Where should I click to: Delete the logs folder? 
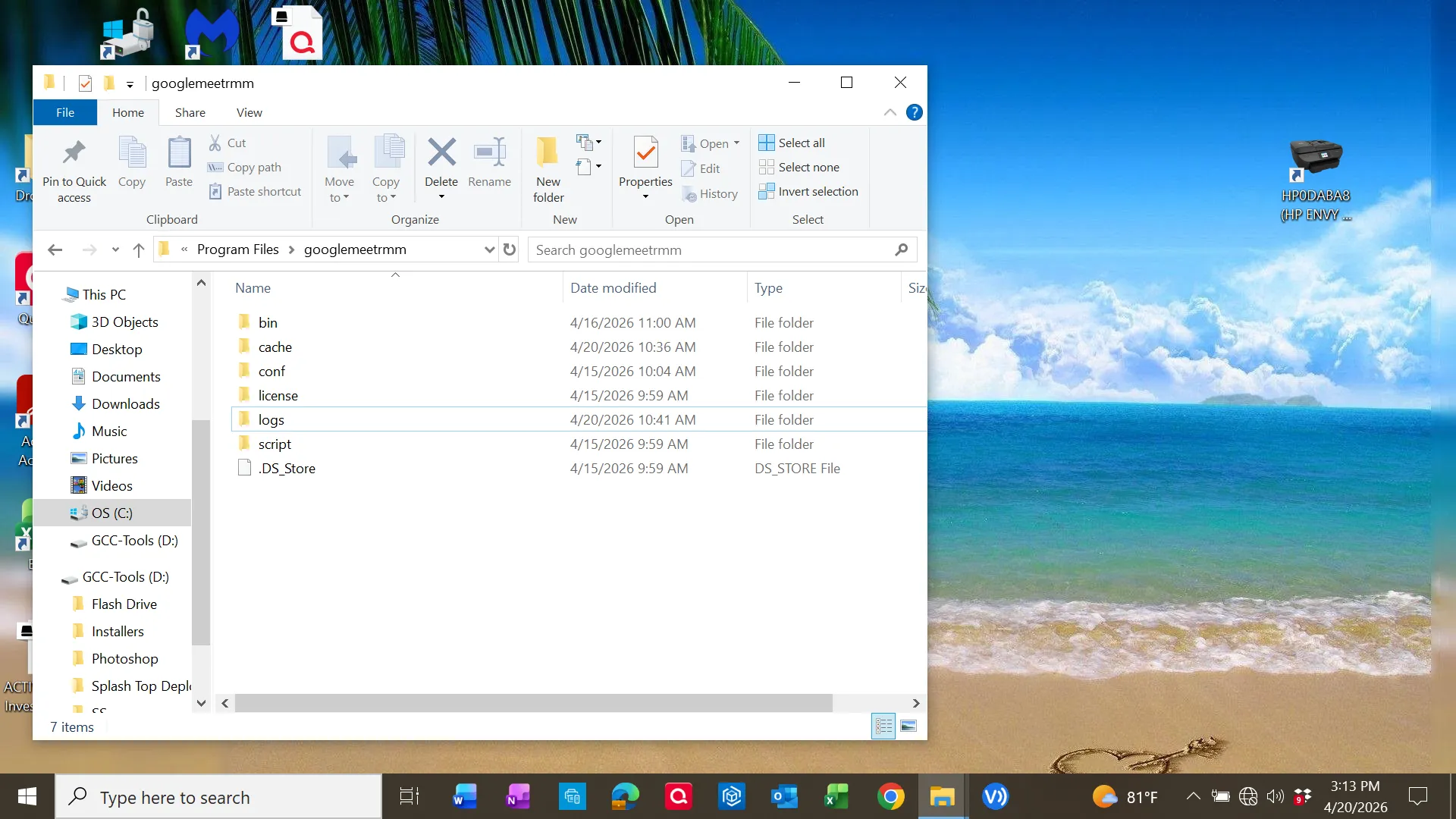tap(441, 165)
